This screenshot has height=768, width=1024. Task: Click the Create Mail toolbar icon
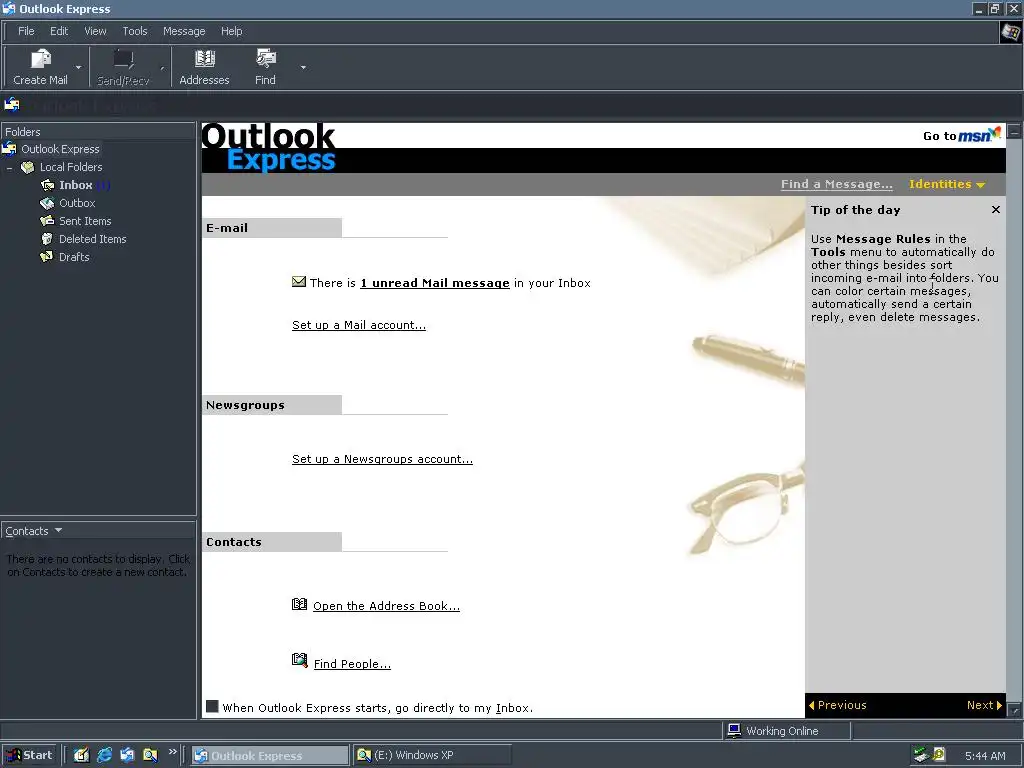pos(40,59)
